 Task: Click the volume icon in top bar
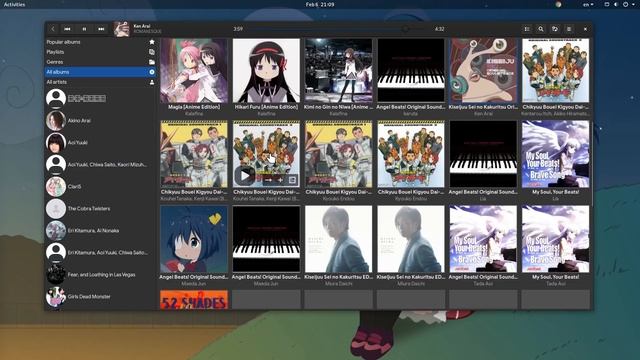616,4
